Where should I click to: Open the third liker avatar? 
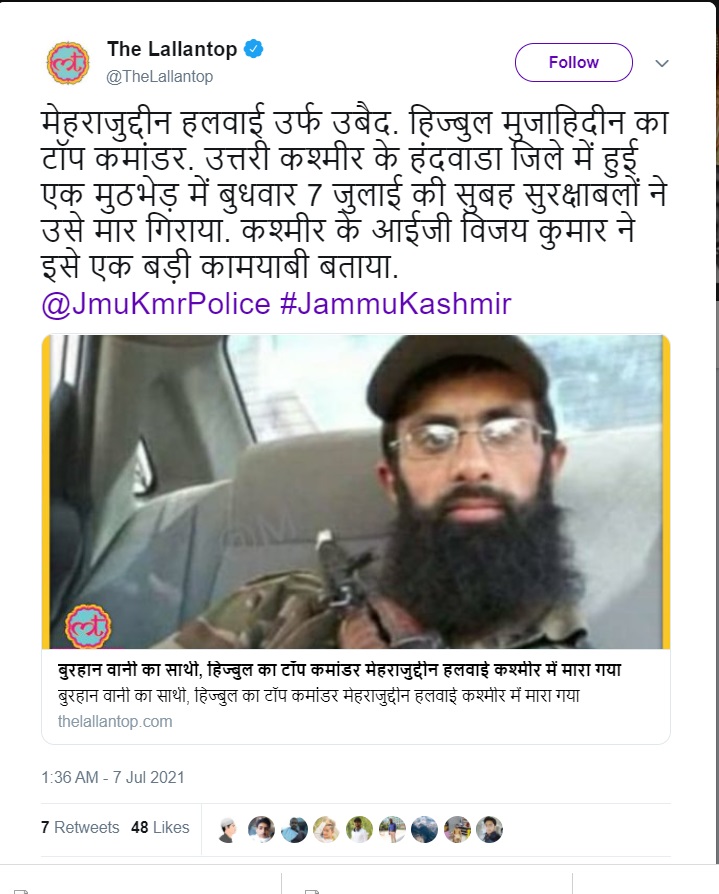294,830
